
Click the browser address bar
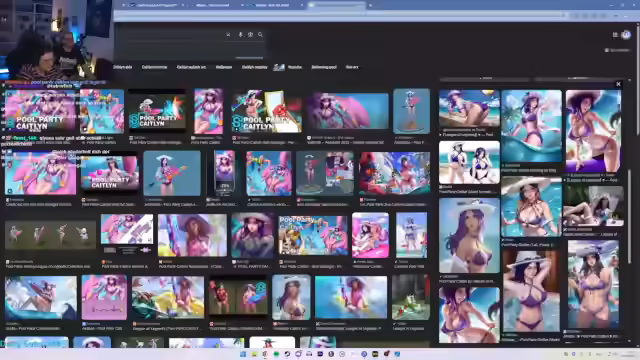339,16
